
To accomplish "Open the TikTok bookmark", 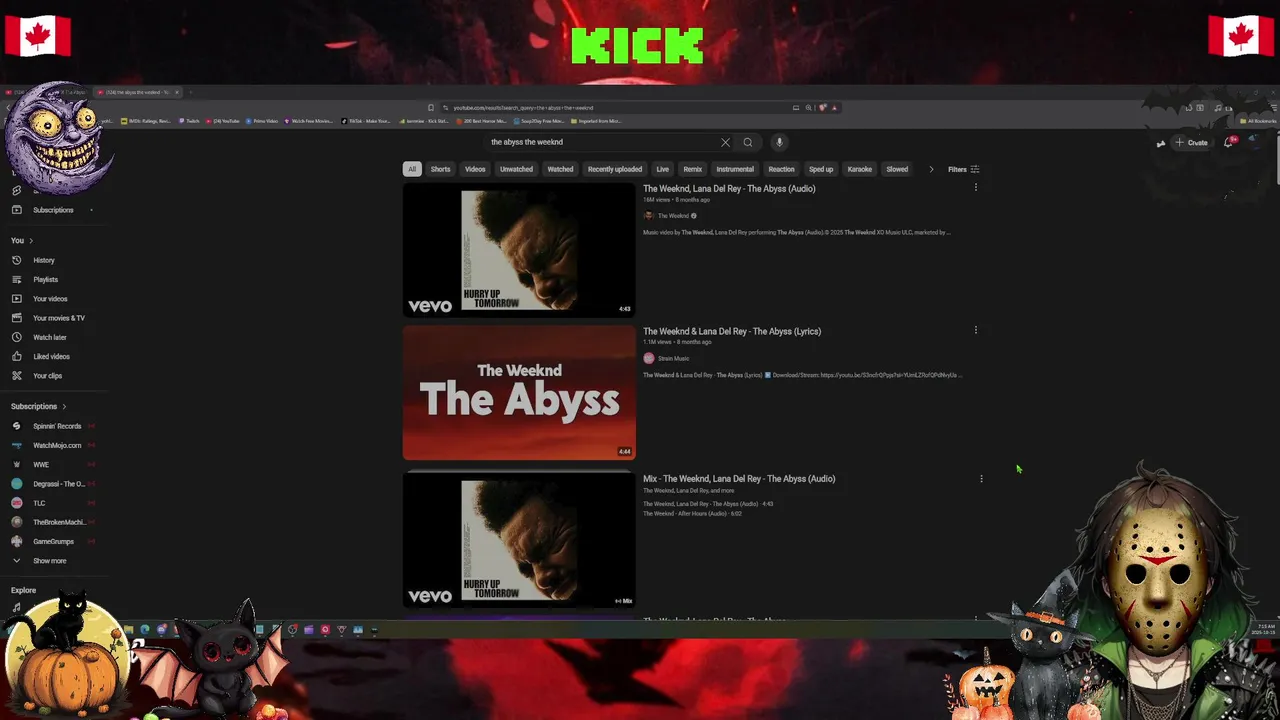I will [x=366, y=121].
